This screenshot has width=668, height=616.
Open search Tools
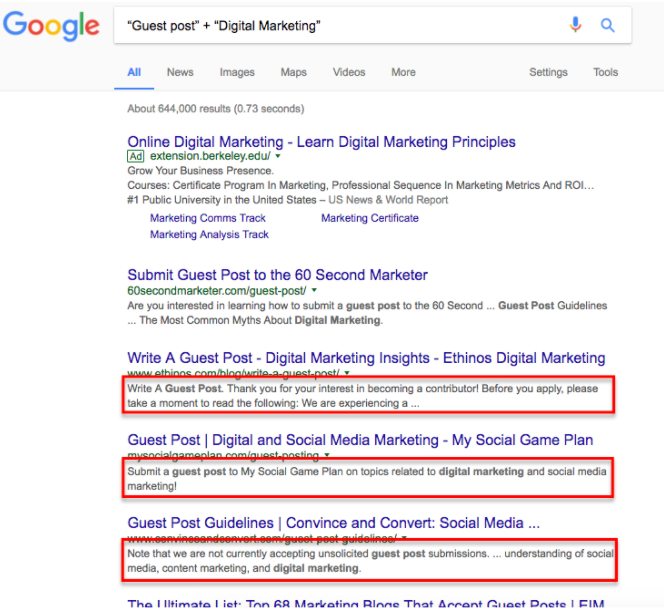pyautogui.click(x=605, y=72)
